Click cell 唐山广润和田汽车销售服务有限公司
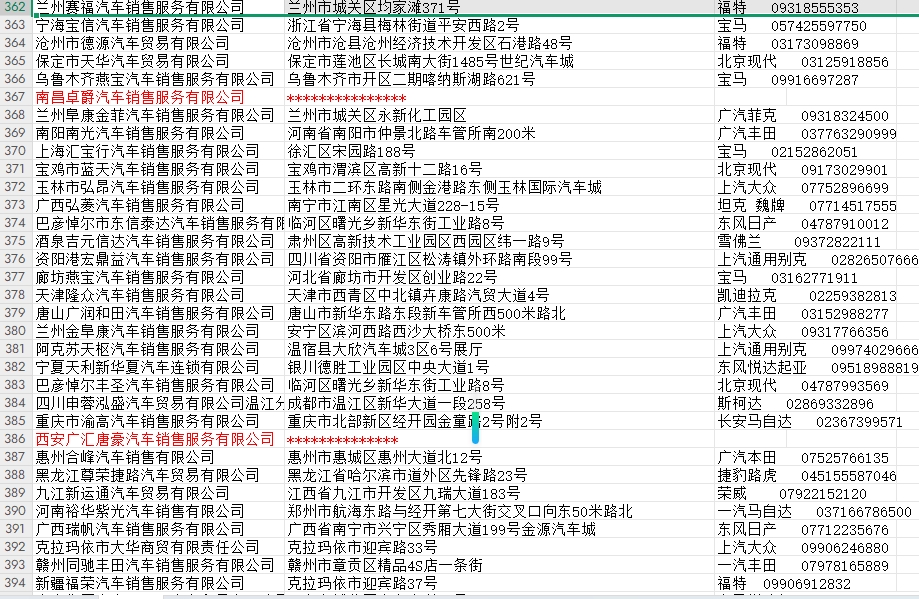 tap(155, 314)
